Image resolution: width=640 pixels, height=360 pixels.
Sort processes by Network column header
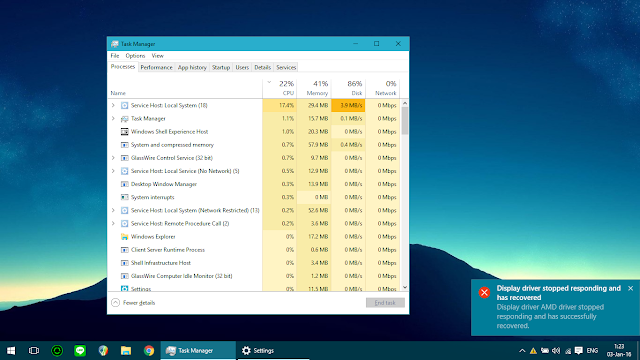click(x=382, y=88)
